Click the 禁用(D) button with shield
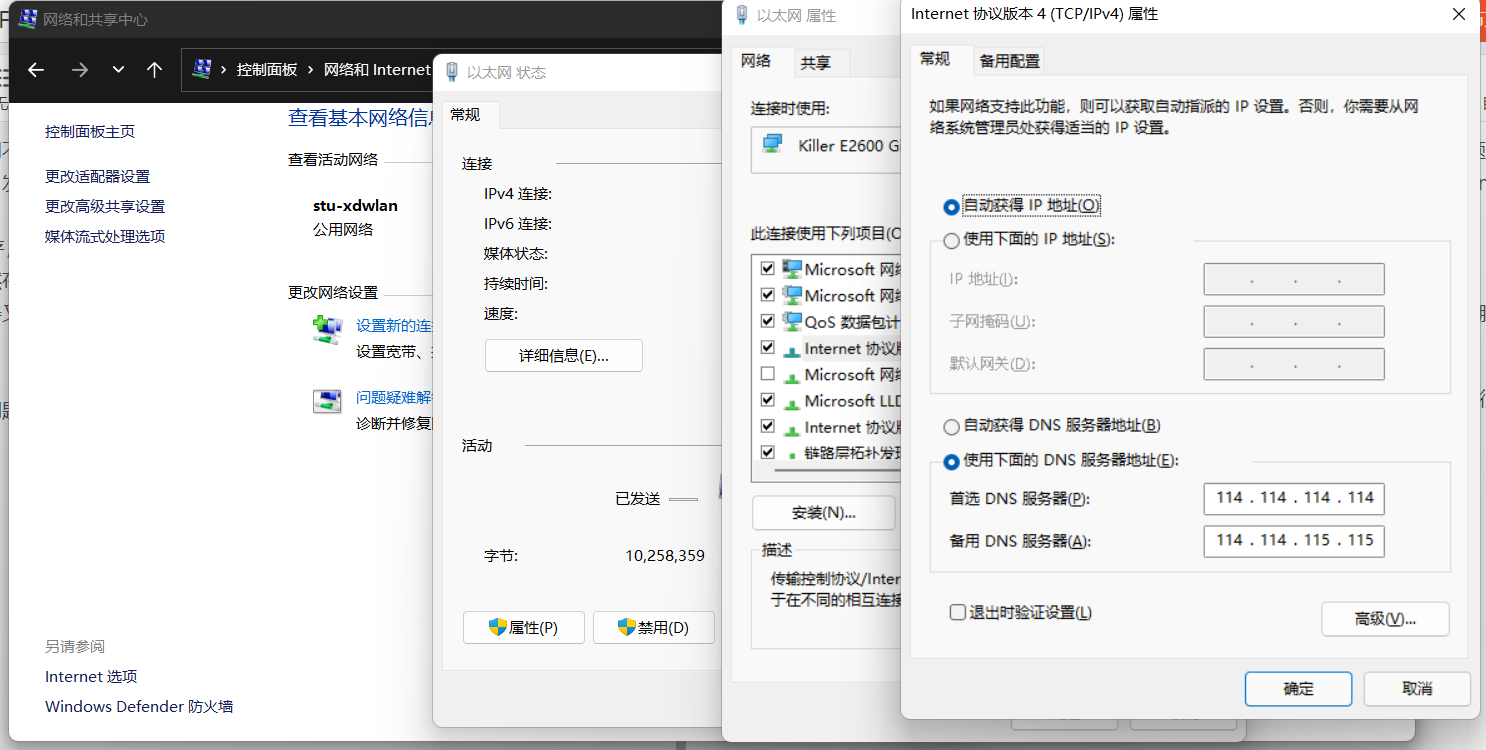The width and height of the screenshot is (1486, 750). [x=654, y=628]
